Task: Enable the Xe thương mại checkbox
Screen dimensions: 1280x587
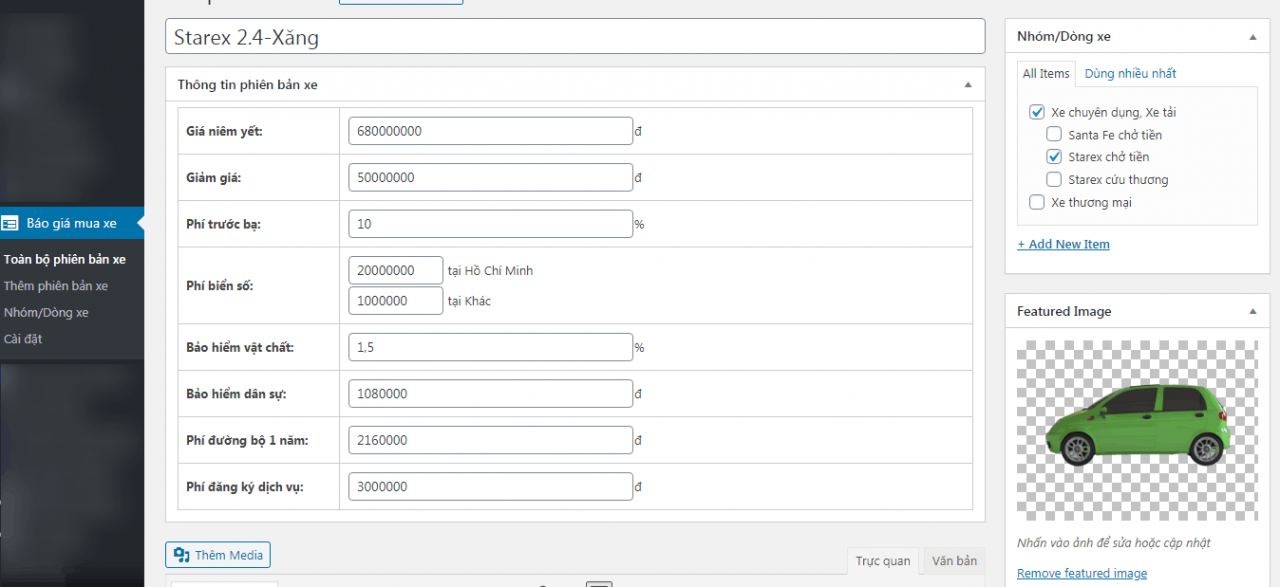Action: point(1037,202)
